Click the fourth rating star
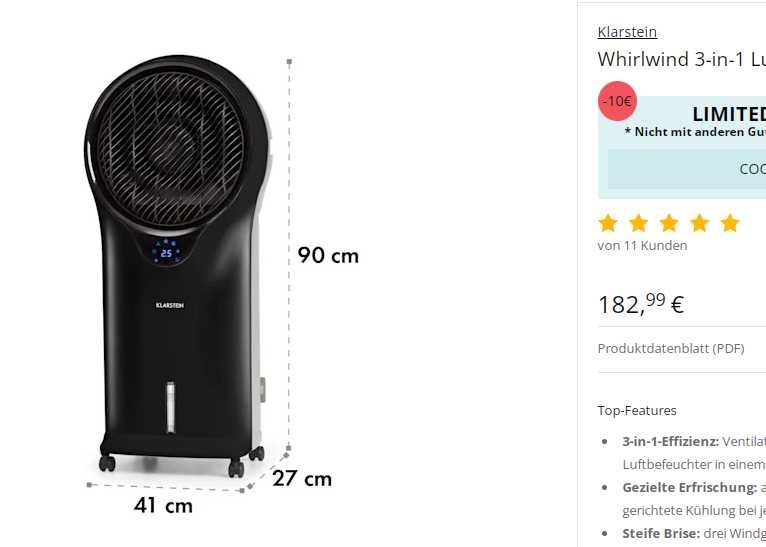Viewport: 766px width, 547px height. click(x=700, y=223)
